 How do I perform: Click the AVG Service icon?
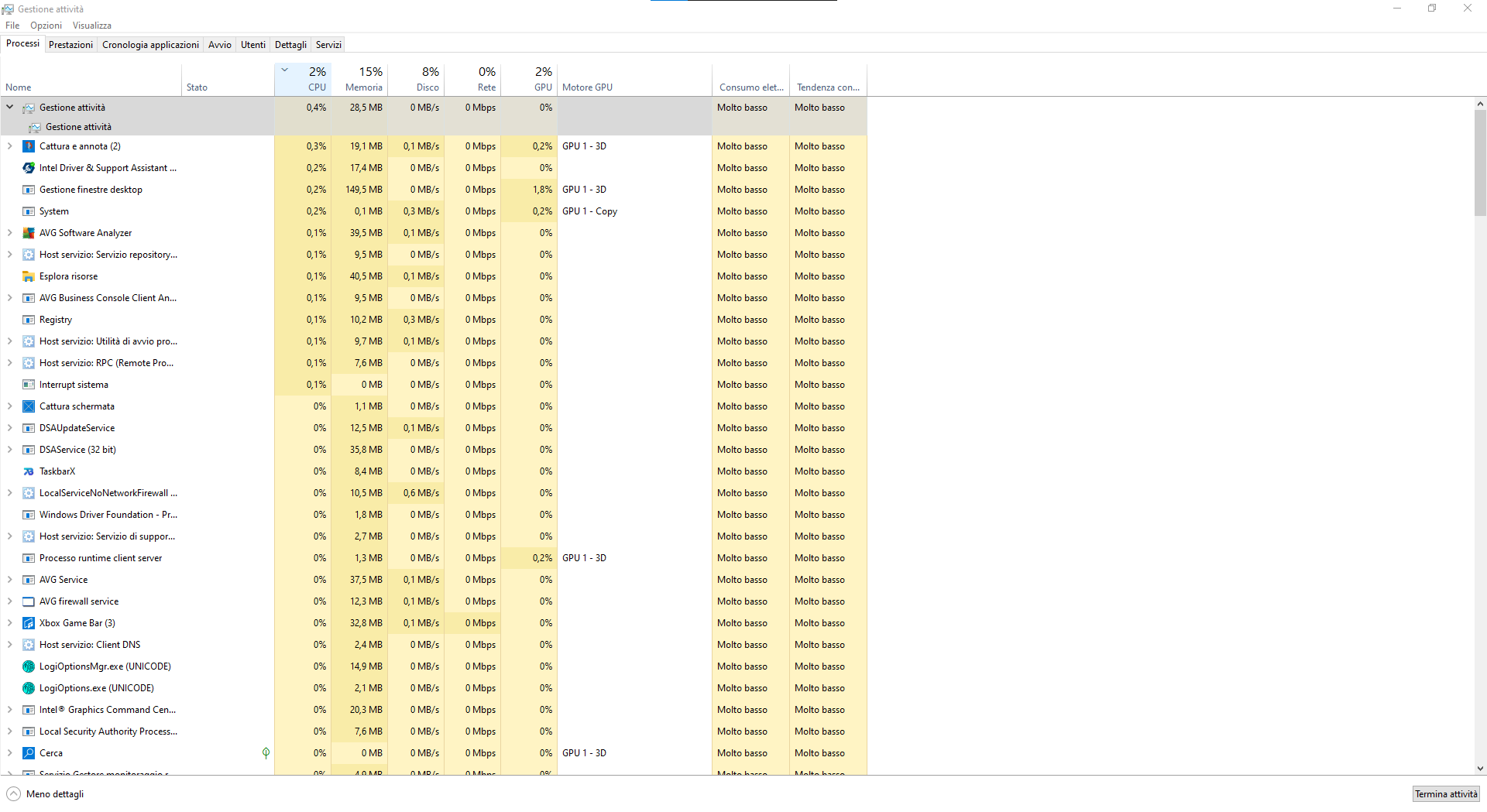pos(29,580)
